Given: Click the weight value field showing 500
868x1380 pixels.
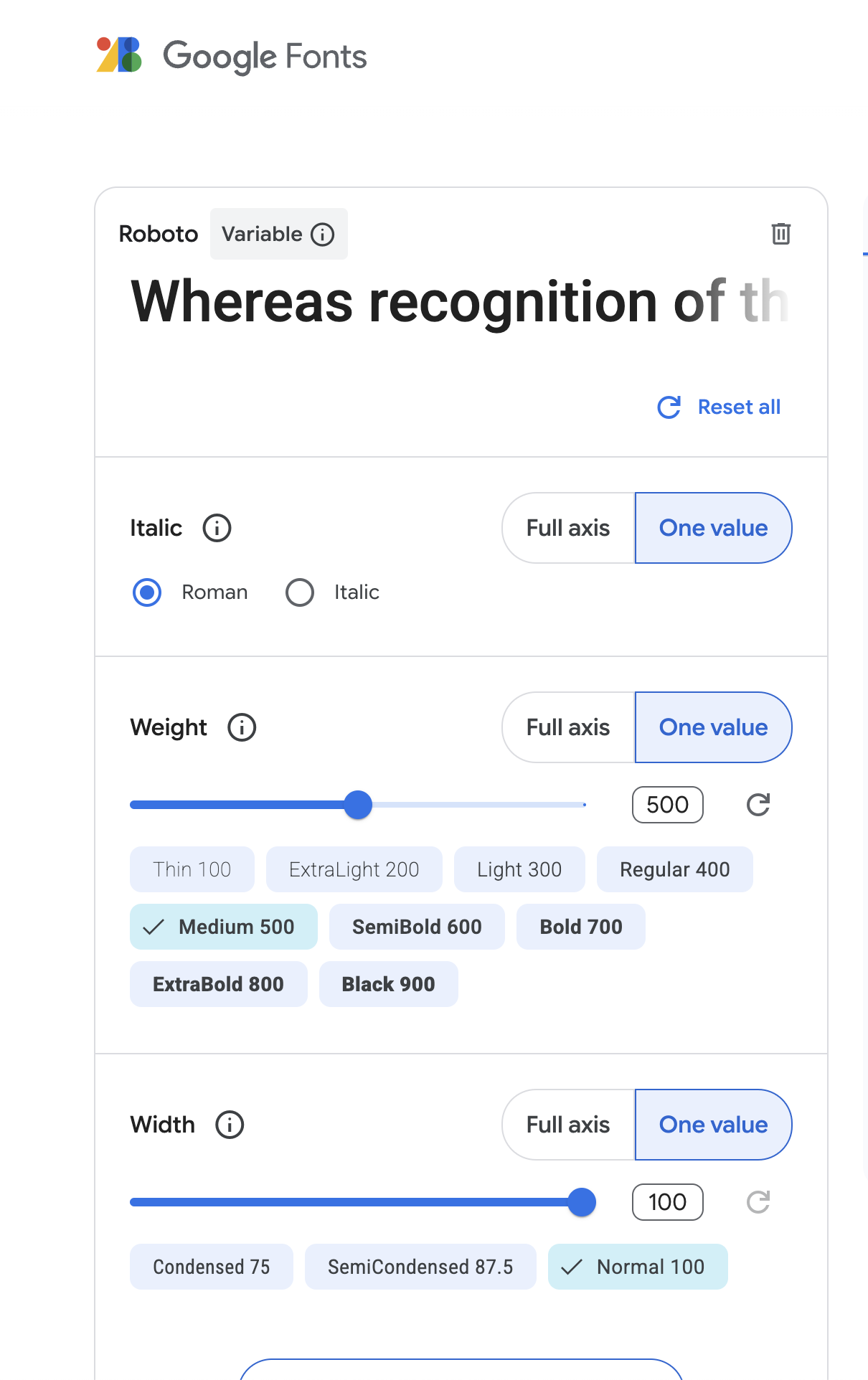Looking at the screenshot, I should [667, 805].
